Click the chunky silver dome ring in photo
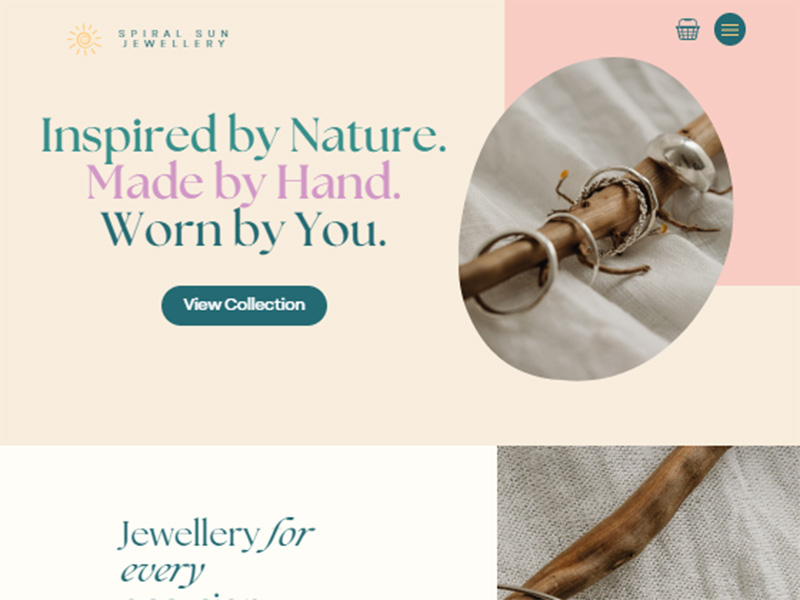The width and height of the screenshot is (800, 600). click(681, 160)
